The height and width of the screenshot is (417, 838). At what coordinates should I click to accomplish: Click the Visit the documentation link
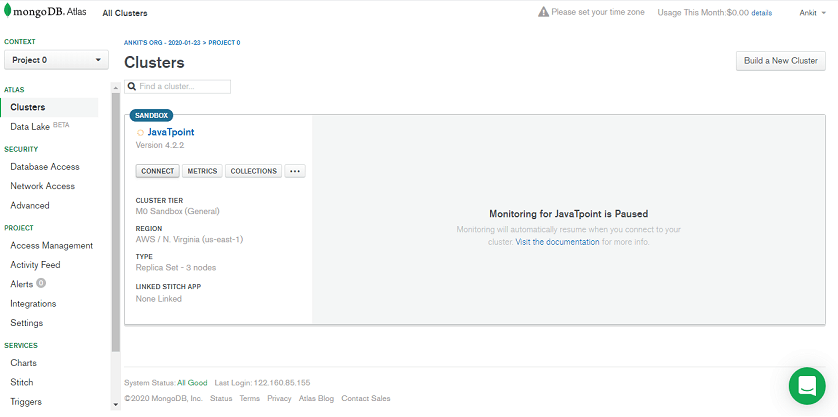click(557, 242)
